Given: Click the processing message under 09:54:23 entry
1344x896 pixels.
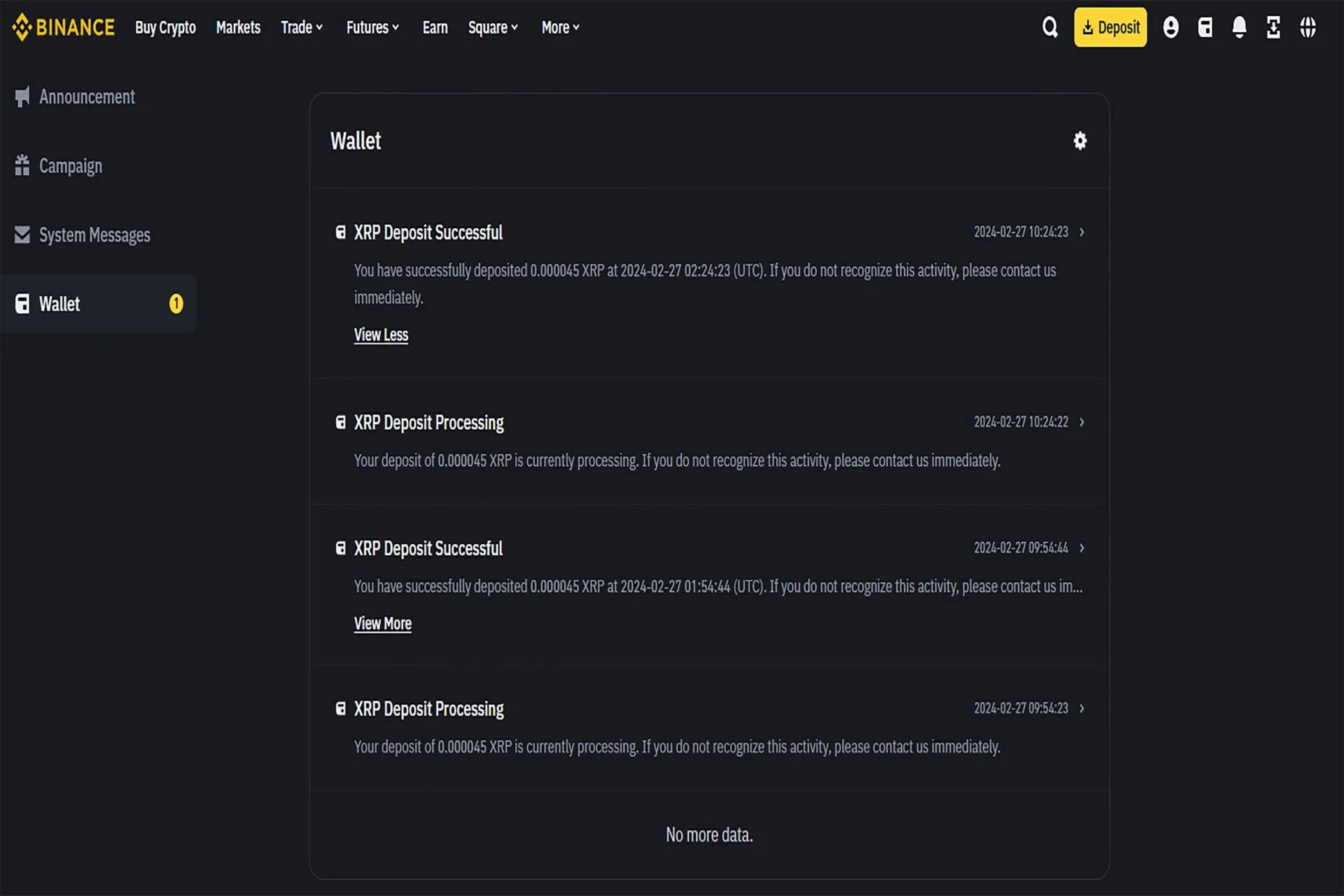Looking at the screenshot, I should tap(677, 747).
